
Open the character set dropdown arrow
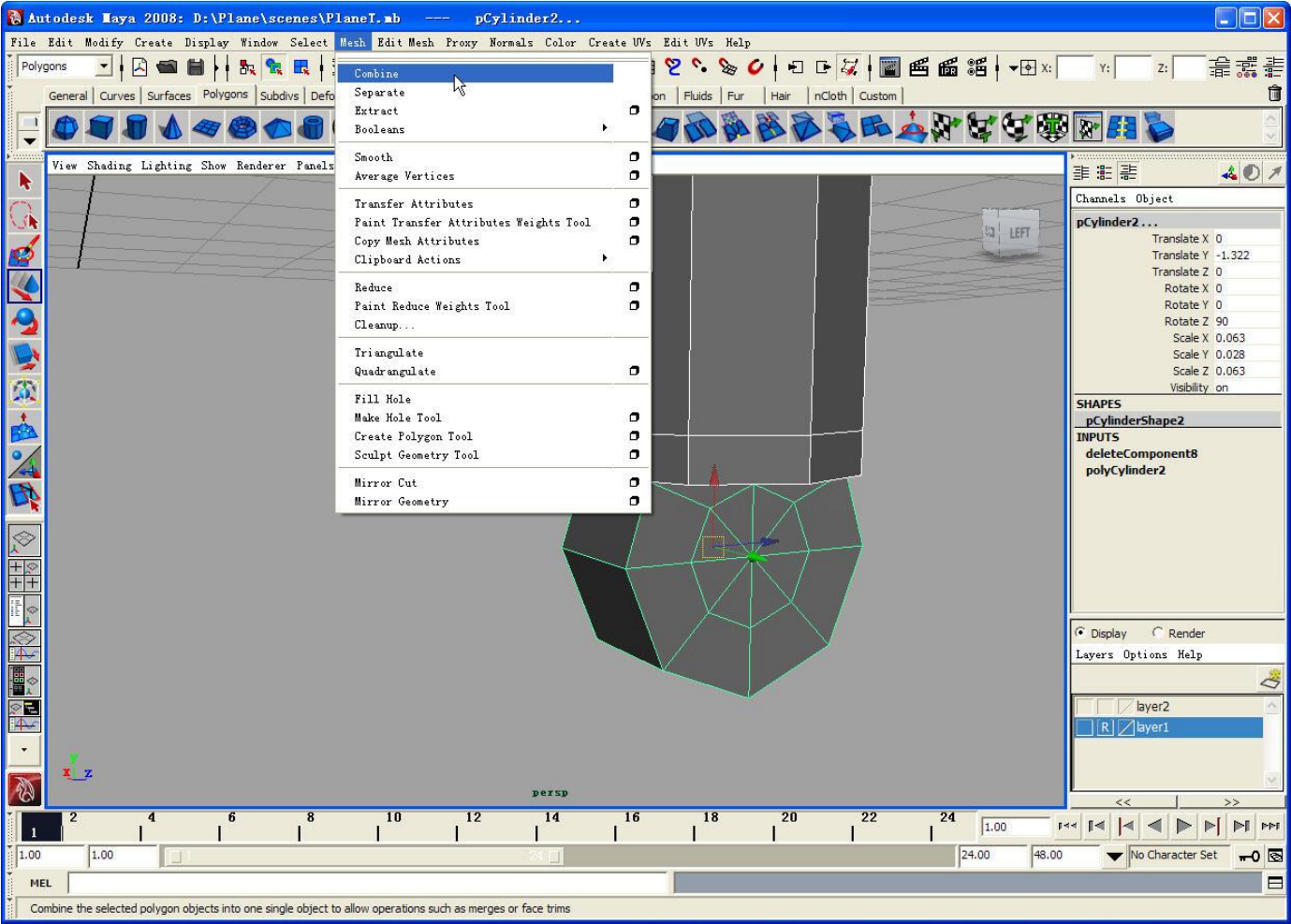(x=1114, y=856)
